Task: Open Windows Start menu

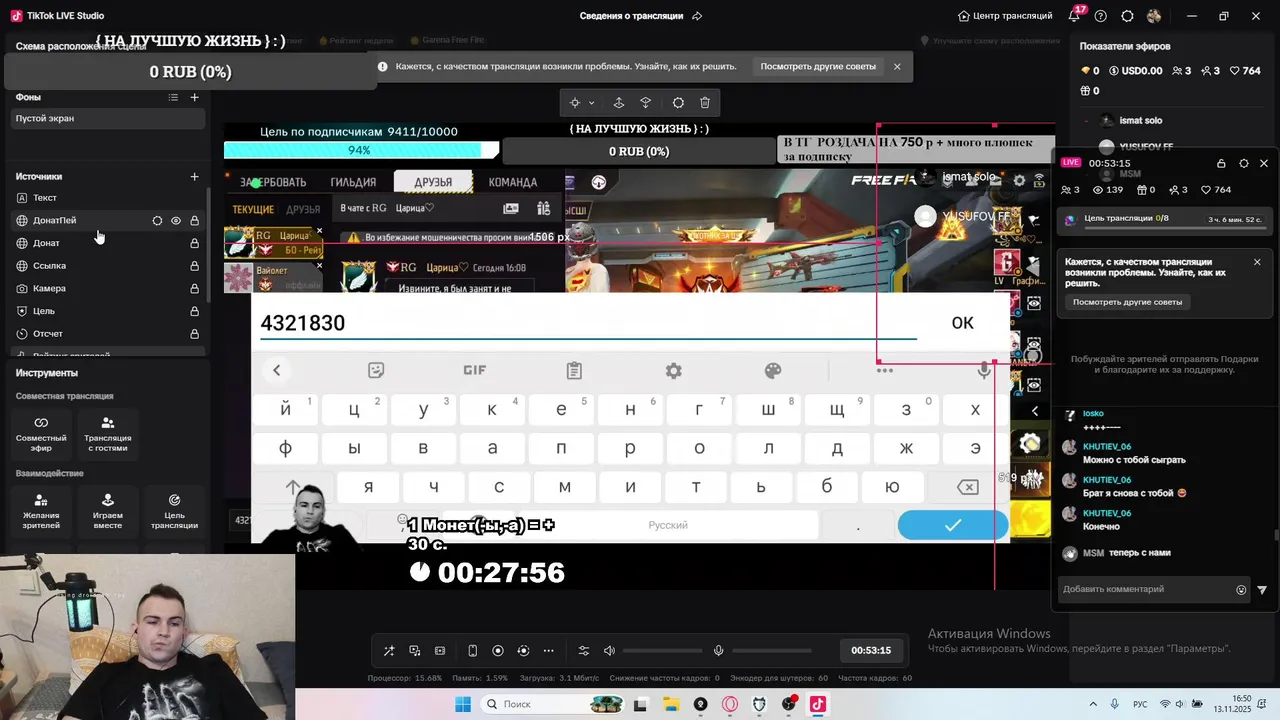Action: coord(463,704)
